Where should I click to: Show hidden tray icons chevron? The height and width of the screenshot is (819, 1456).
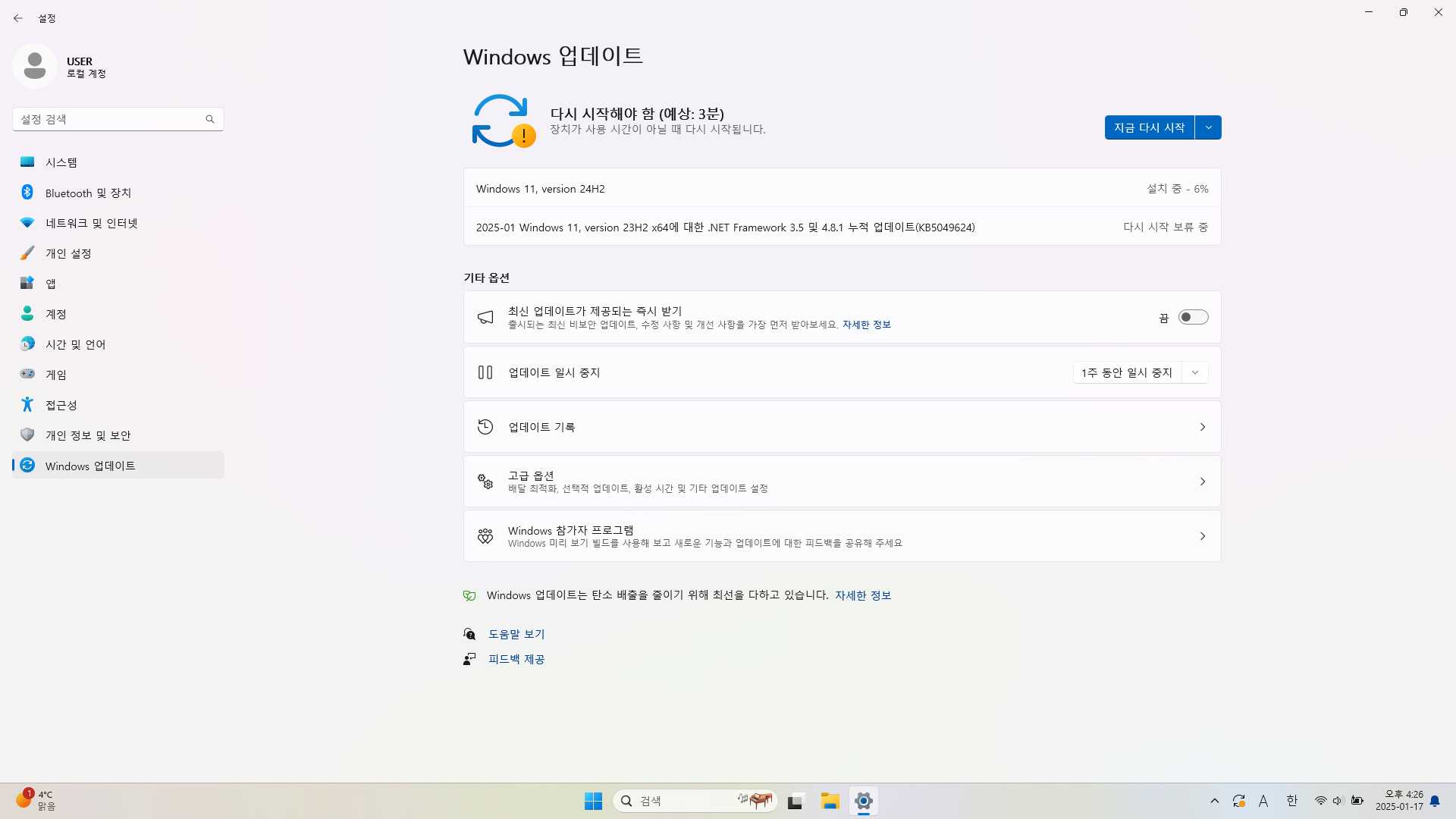click(1215, 801)
